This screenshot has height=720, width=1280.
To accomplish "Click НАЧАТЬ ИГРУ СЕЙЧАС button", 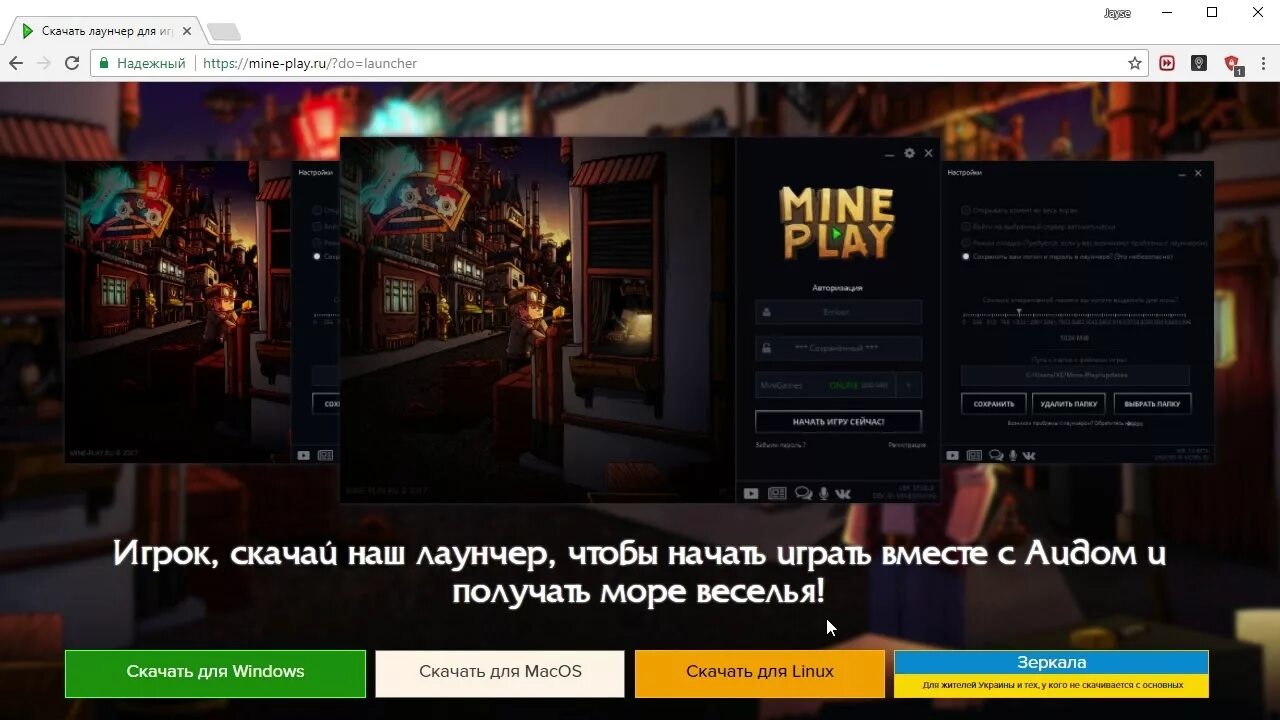I will coord(838,421).
